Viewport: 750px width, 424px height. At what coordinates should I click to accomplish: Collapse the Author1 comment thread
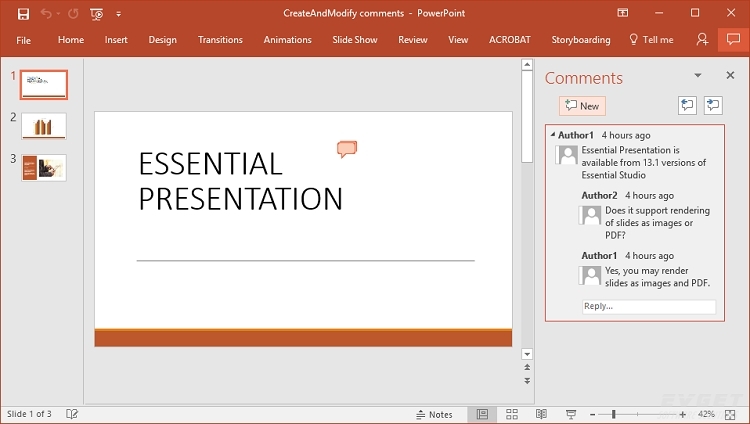[553, 135]
